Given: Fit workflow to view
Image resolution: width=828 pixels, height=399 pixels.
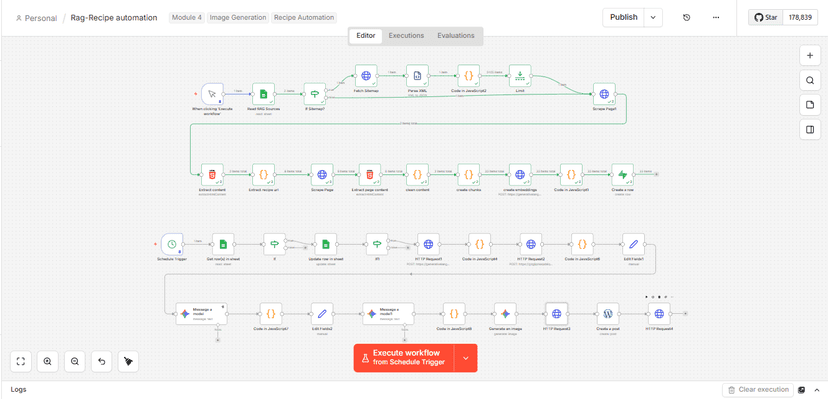Looking at the screenshot, I should click(x=21, y=362).
